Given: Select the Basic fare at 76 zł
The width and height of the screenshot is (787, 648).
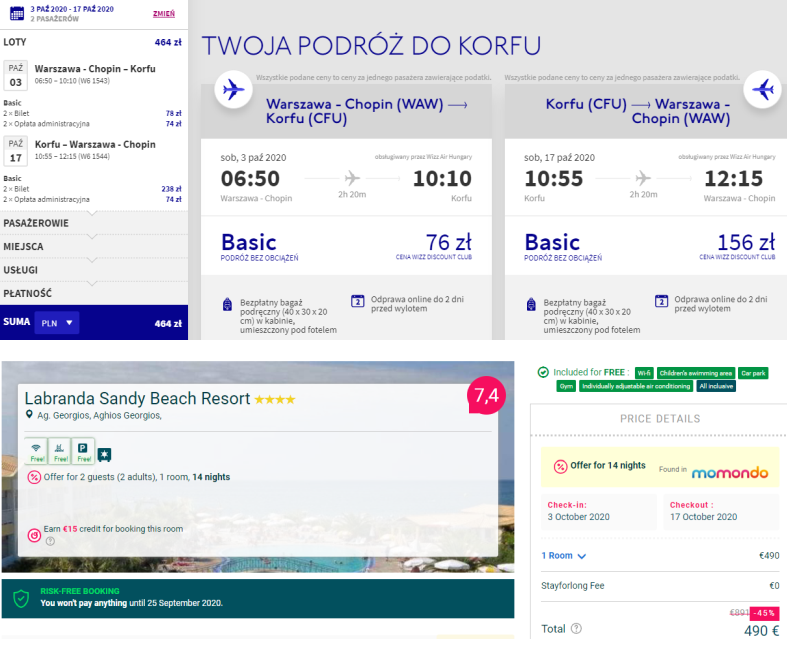Looking at the screenshot, I should (346, 246).
